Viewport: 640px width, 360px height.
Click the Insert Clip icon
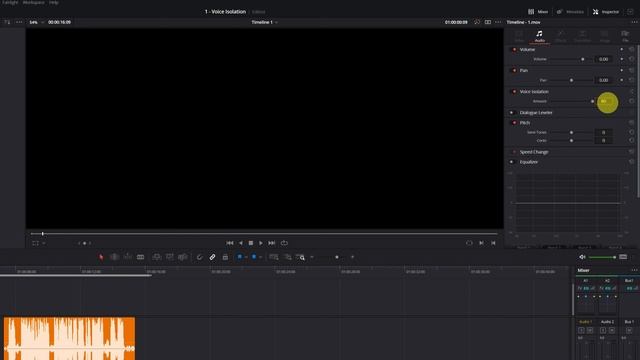pyautogui.click(x=156, y=257)
